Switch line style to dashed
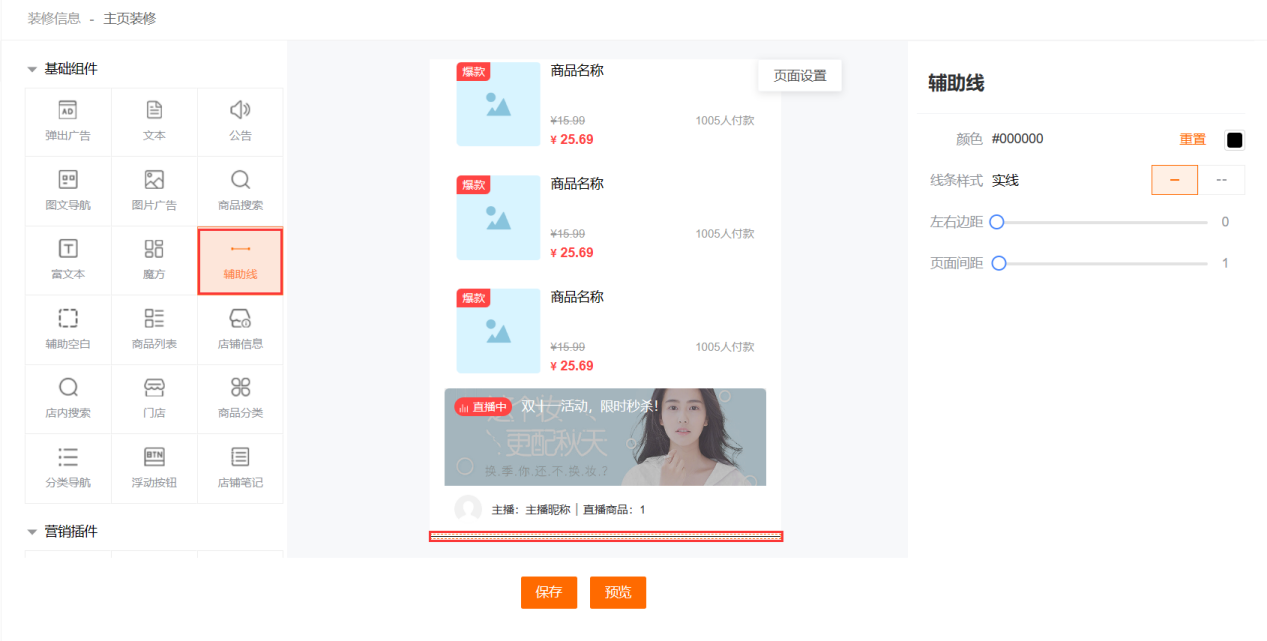 pos(1221,180)
